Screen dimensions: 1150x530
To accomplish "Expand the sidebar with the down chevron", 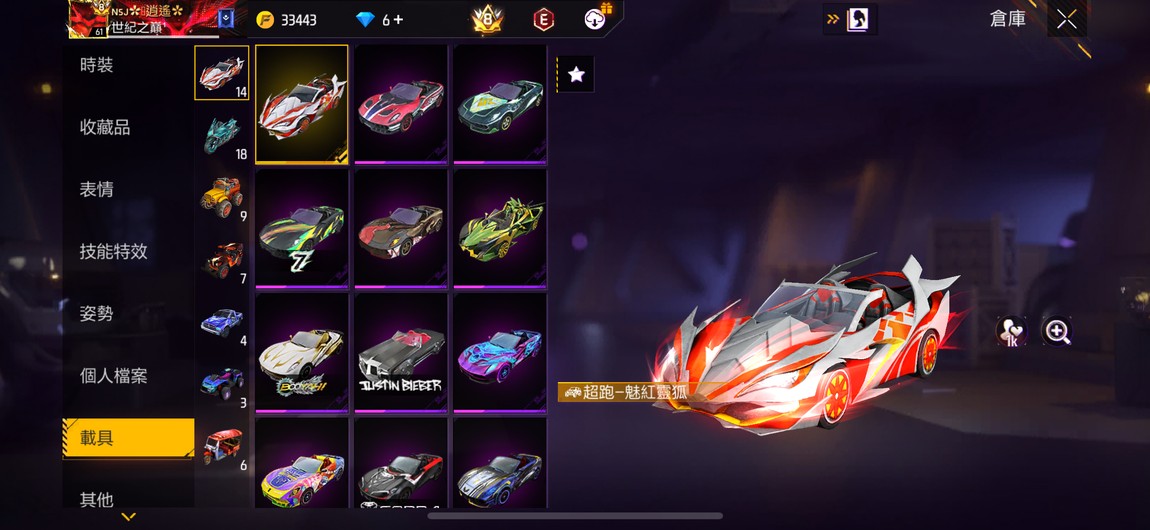I will (128, 517).
